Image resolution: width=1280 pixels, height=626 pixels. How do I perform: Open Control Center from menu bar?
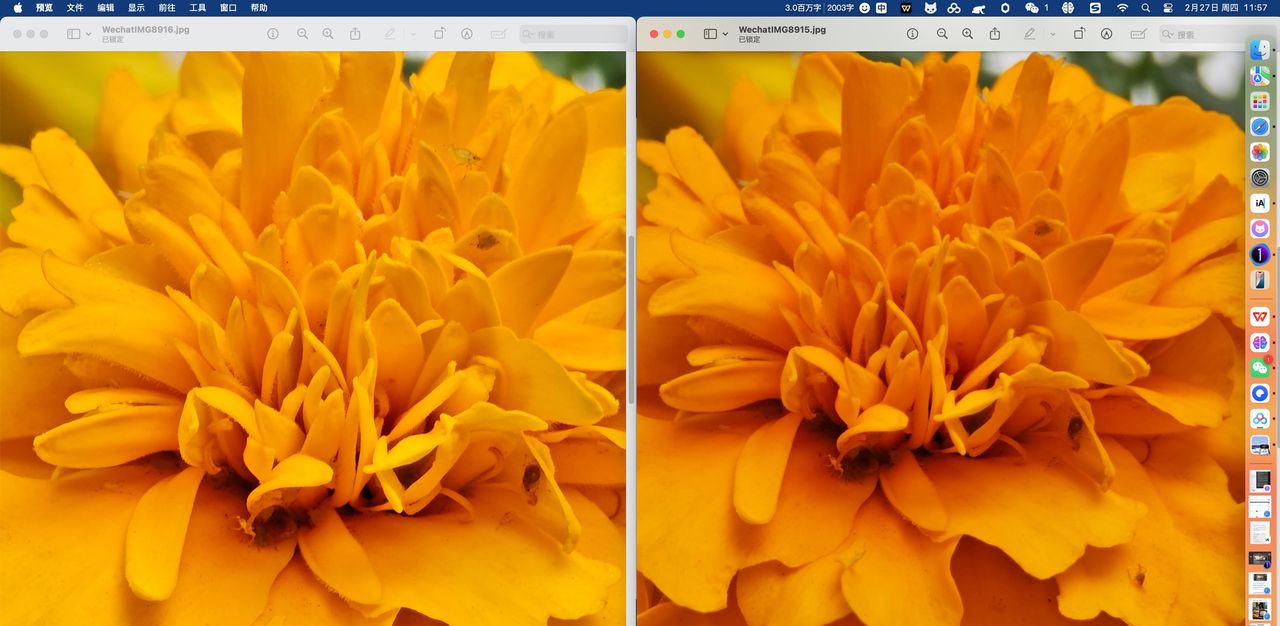click(1168, 7)
